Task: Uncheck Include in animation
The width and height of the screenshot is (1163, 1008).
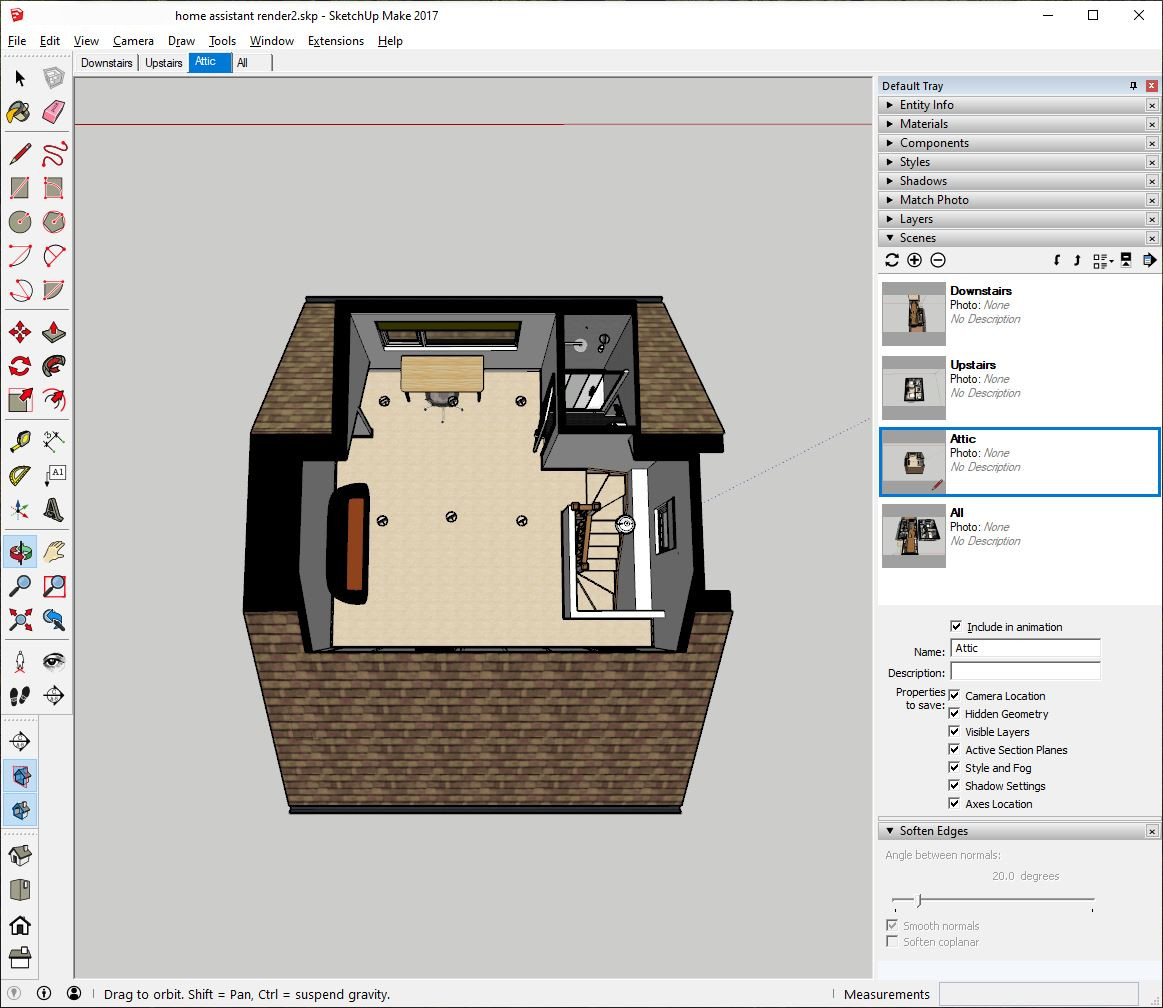Action: pos(956,627)
